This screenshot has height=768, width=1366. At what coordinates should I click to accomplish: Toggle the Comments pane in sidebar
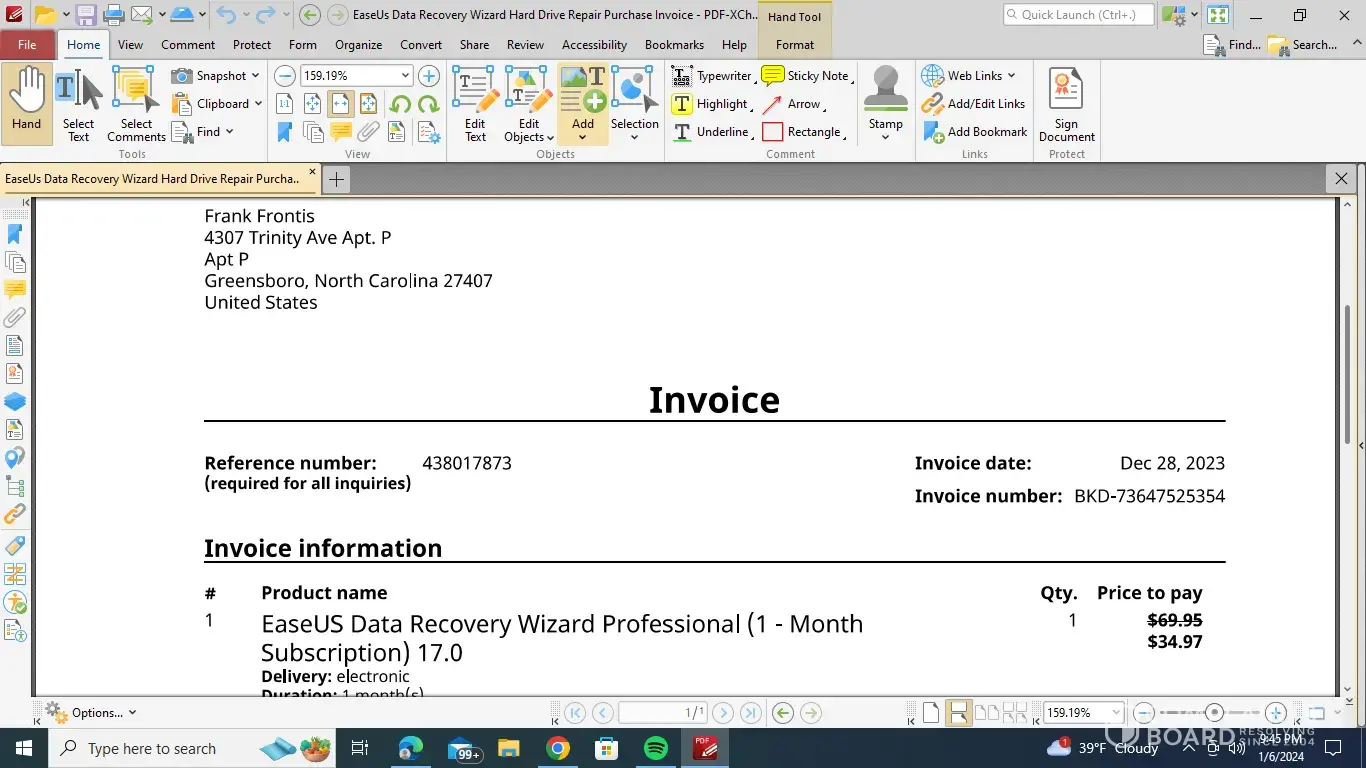point(15,290)
